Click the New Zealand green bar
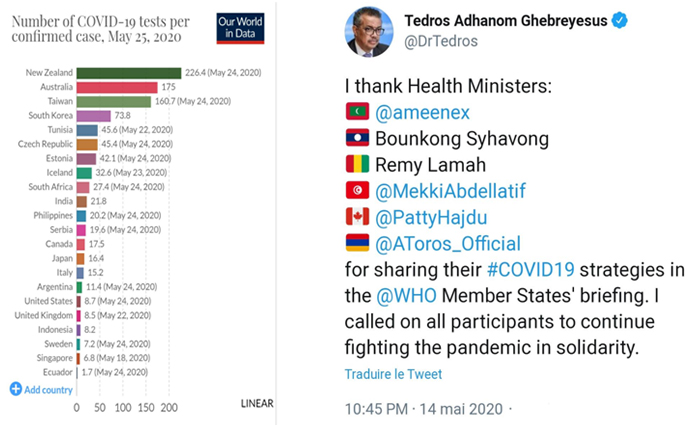This screenshot has height=427, width=700. click(129, 73)
